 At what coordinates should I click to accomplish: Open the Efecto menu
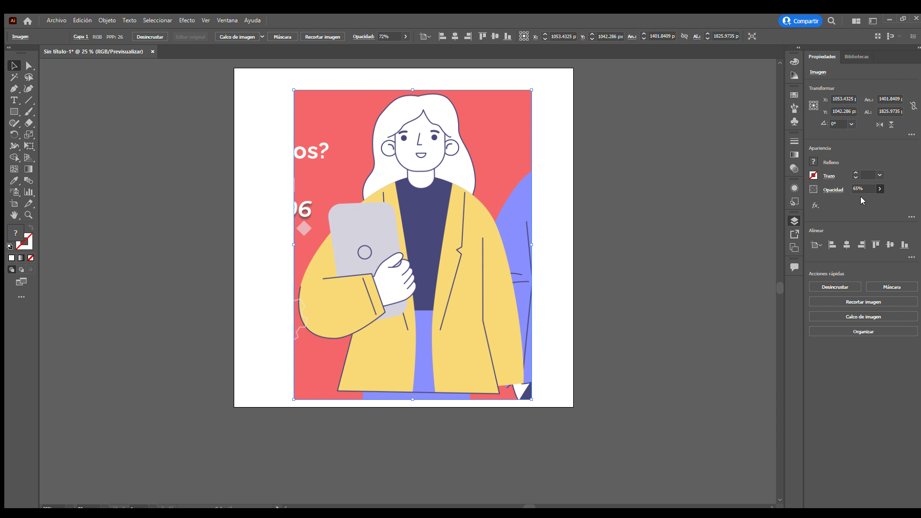(187, 20)
